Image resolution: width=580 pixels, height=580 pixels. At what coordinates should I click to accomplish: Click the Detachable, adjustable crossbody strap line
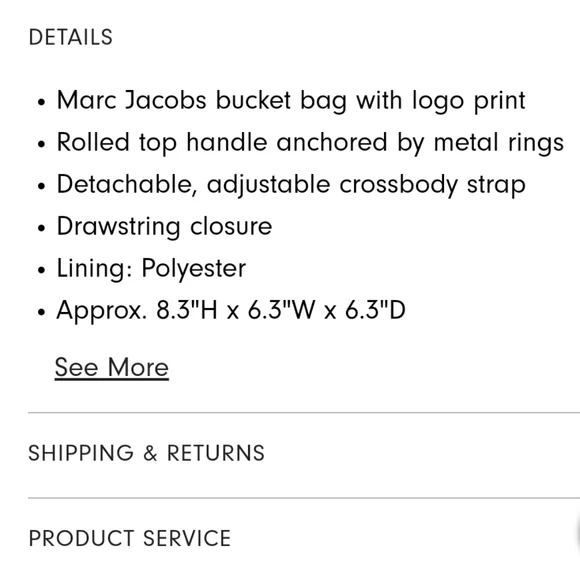(x=291, y=184)
